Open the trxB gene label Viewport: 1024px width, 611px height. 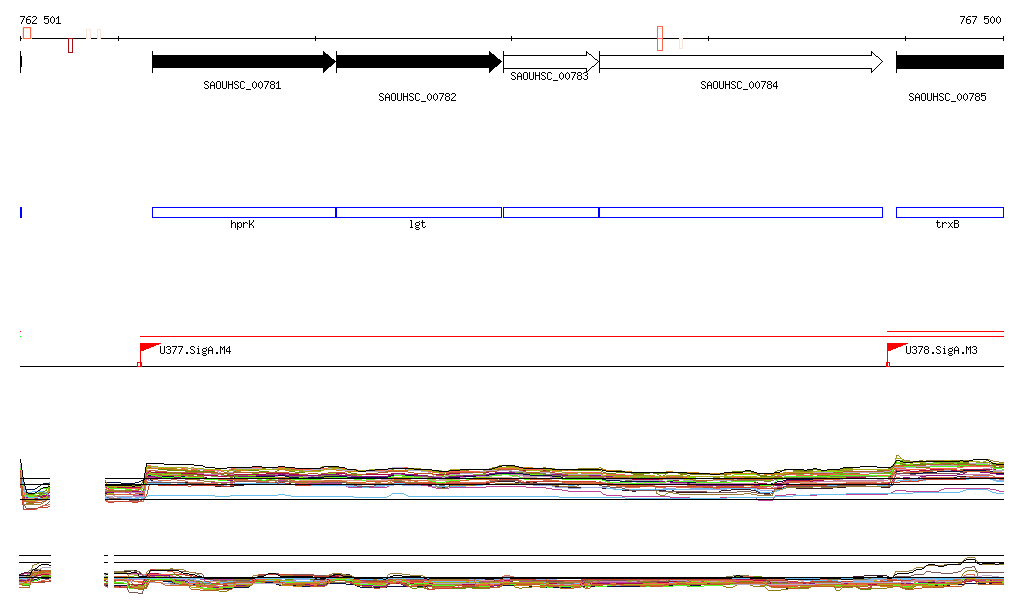947,225
